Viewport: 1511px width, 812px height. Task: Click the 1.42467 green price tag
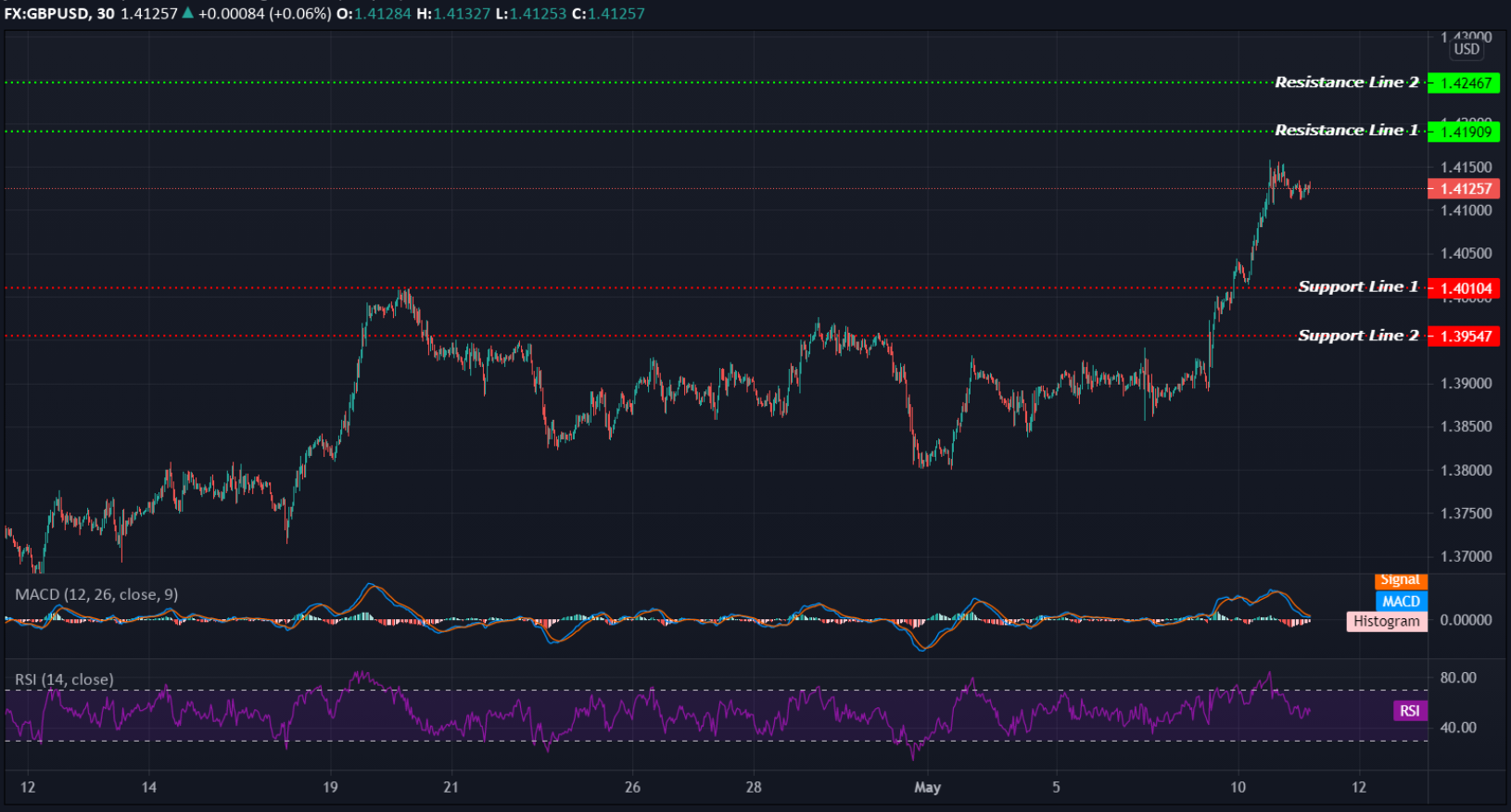pos(1464,83)
